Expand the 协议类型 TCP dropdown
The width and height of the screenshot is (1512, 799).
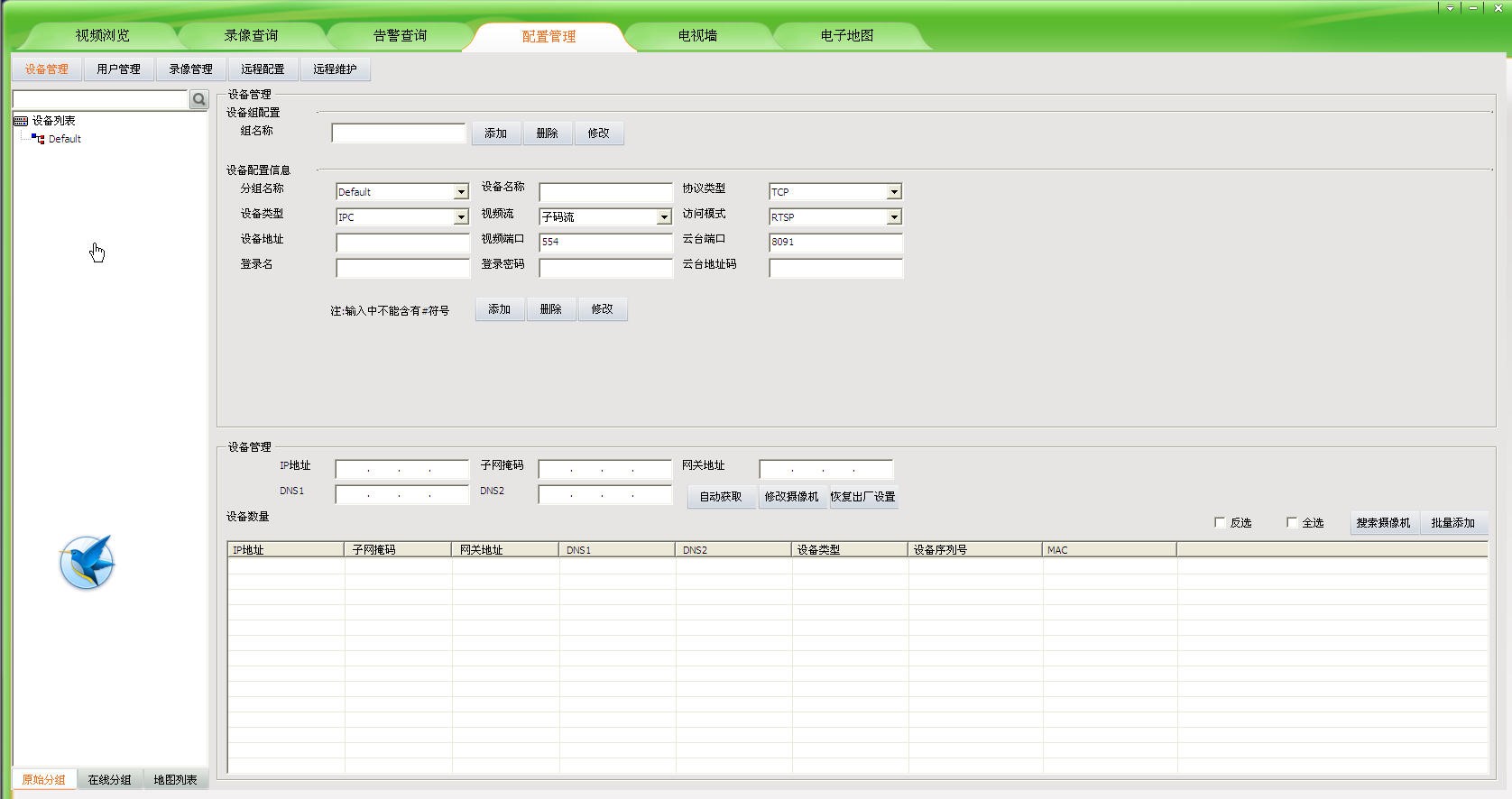[x=893, y=192]
